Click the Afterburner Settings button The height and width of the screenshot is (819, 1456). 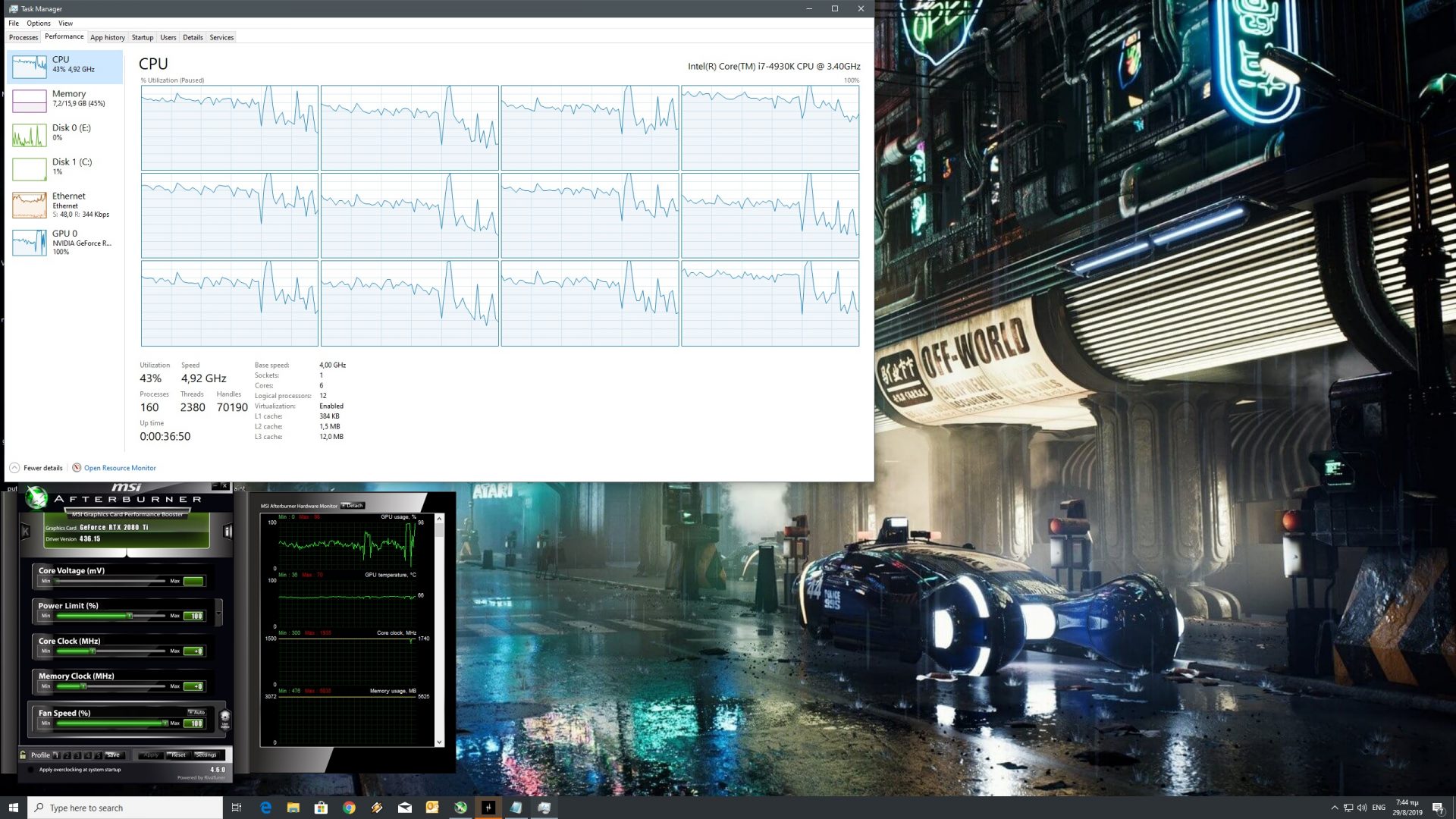tap(206, 755)
